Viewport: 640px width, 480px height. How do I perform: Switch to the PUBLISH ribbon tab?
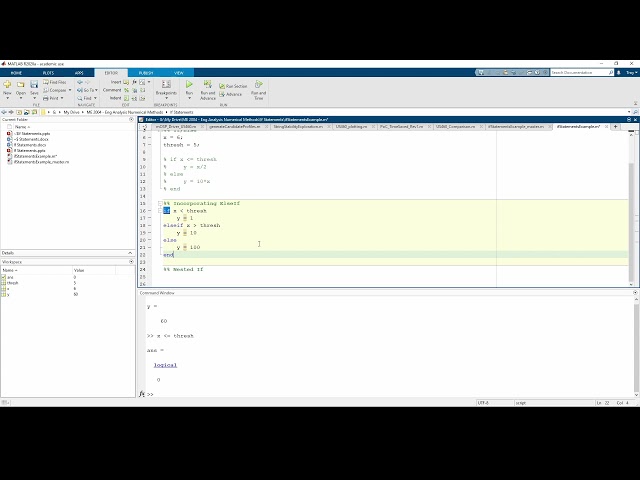[x=146, y=73]
